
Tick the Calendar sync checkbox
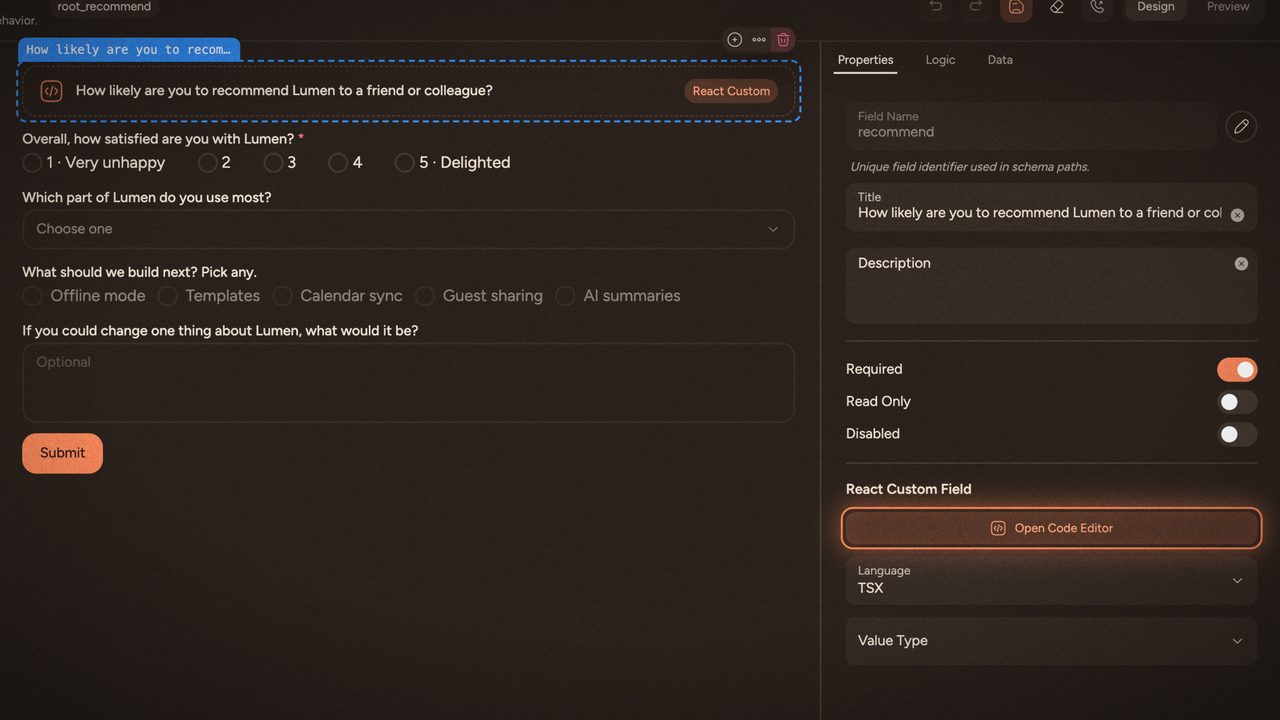click(x=282, y=296)
